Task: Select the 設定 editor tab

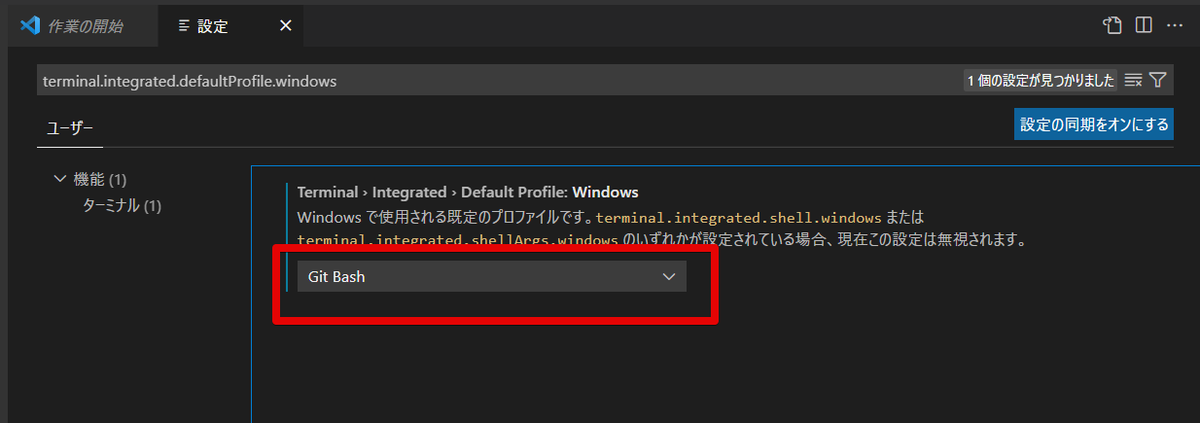Action: pyautogui.click(x=213, y=26)
